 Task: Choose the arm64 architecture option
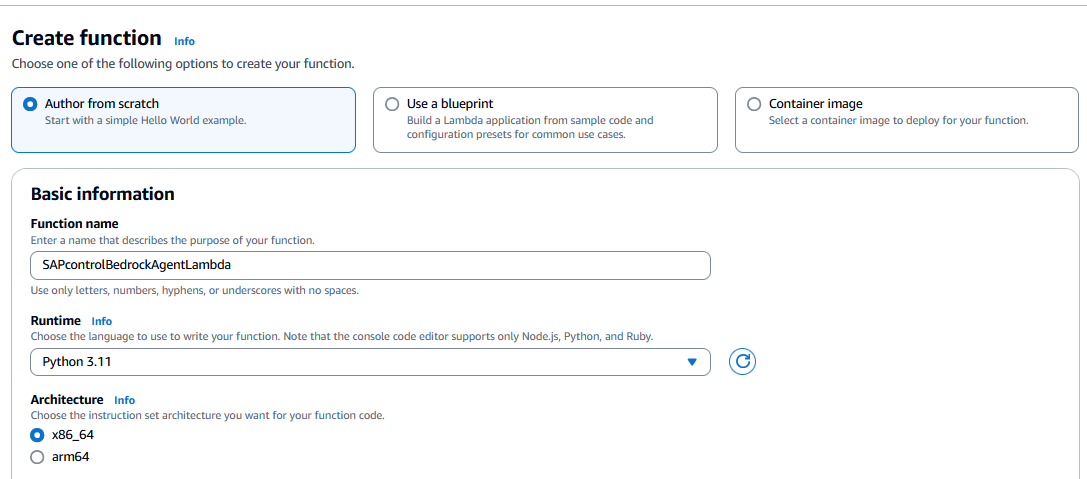37,457
